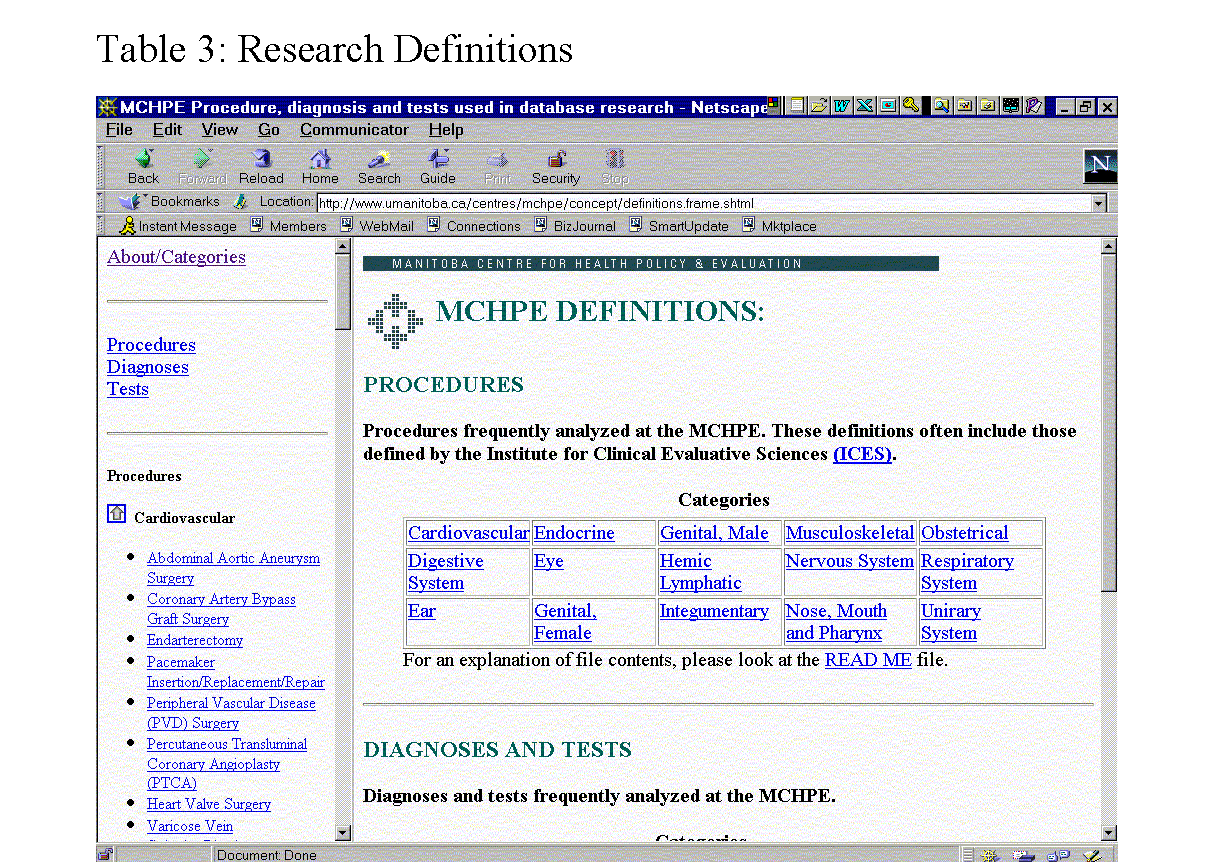Open the Communicator menu
Viewport: 1214px width, 862px height.
(354, 130)
